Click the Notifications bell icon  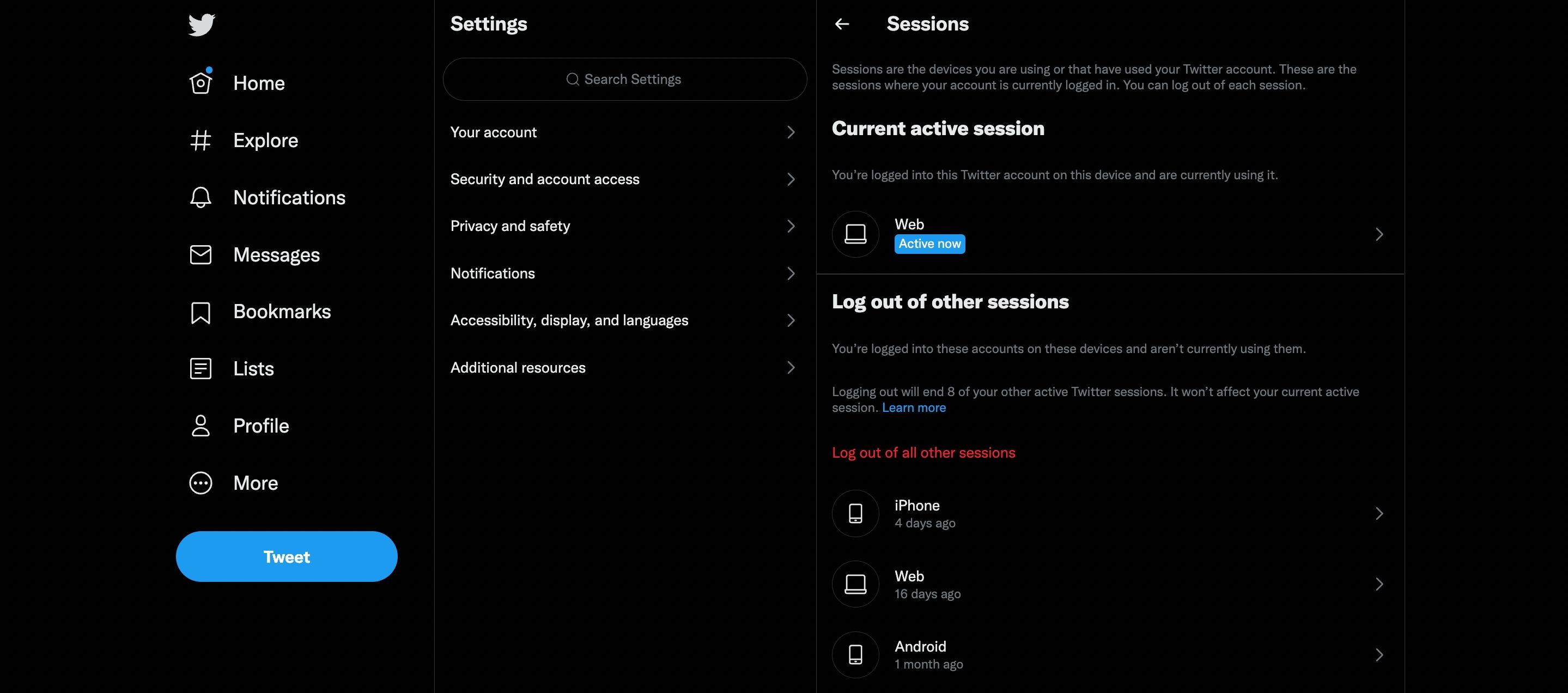click(199, 198)
